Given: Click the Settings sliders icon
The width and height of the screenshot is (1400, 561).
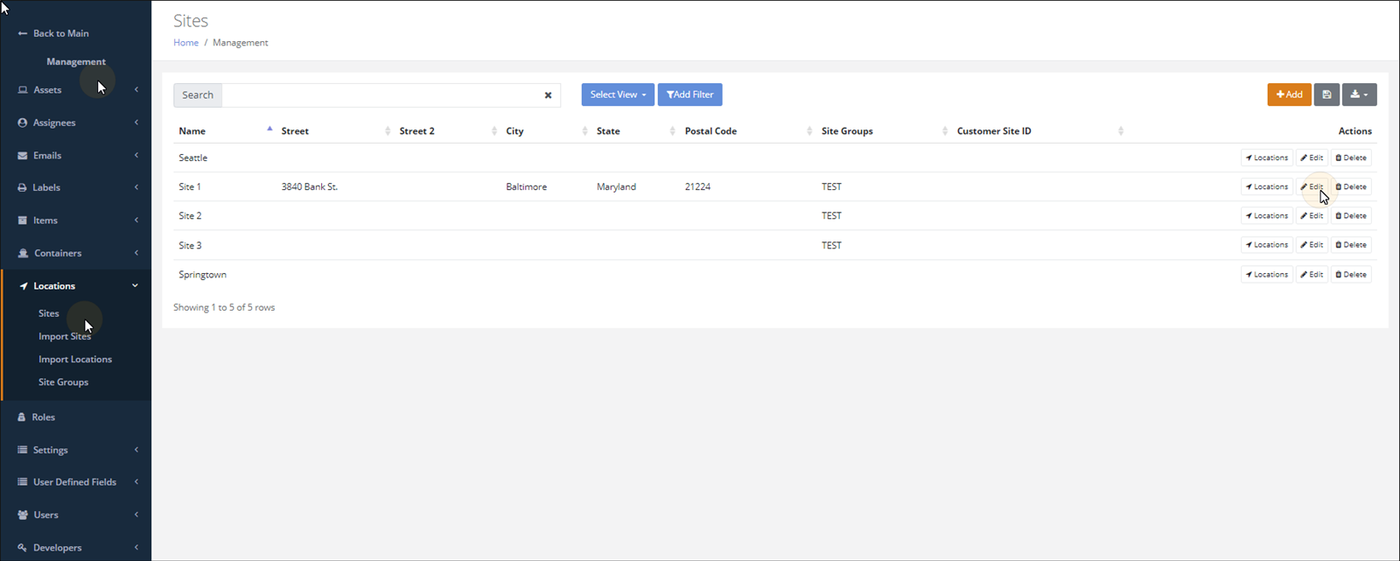Looking at the screenshot, I should pos(23,450).
